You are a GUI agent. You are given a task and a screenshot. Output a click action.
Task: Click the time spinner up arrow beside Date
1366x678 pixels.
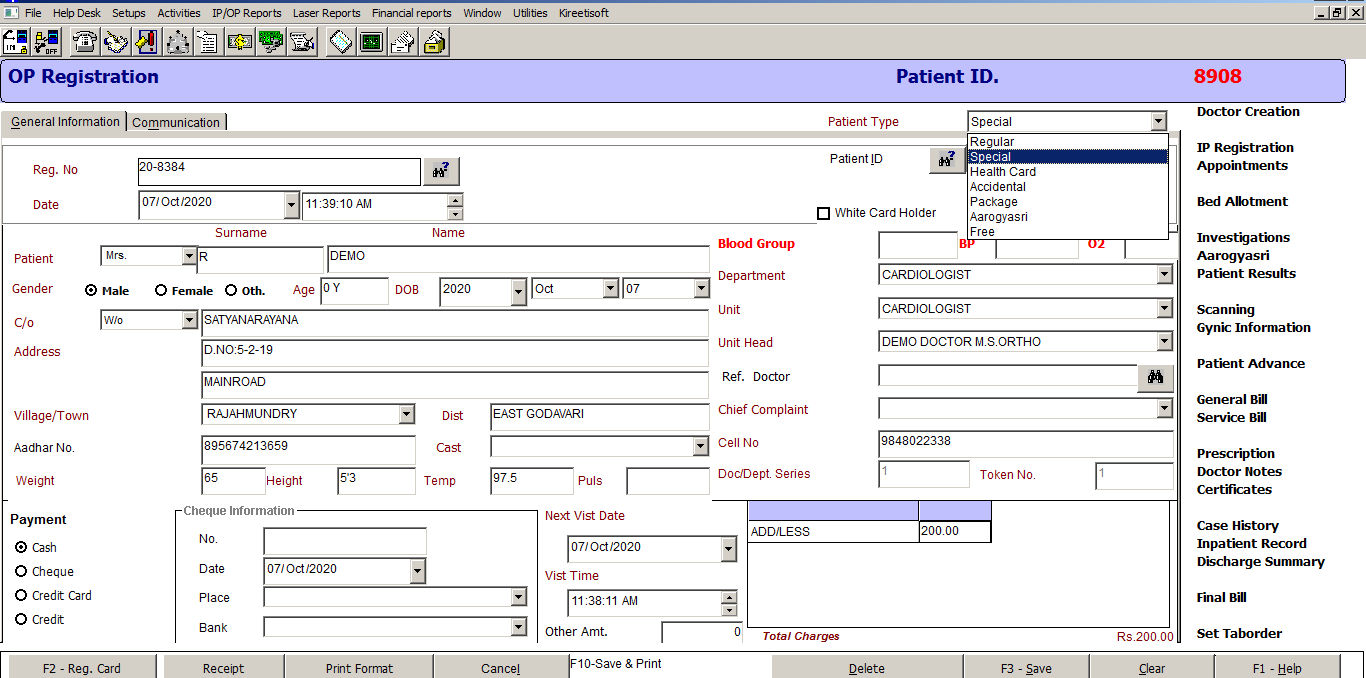tap(455, 200)
